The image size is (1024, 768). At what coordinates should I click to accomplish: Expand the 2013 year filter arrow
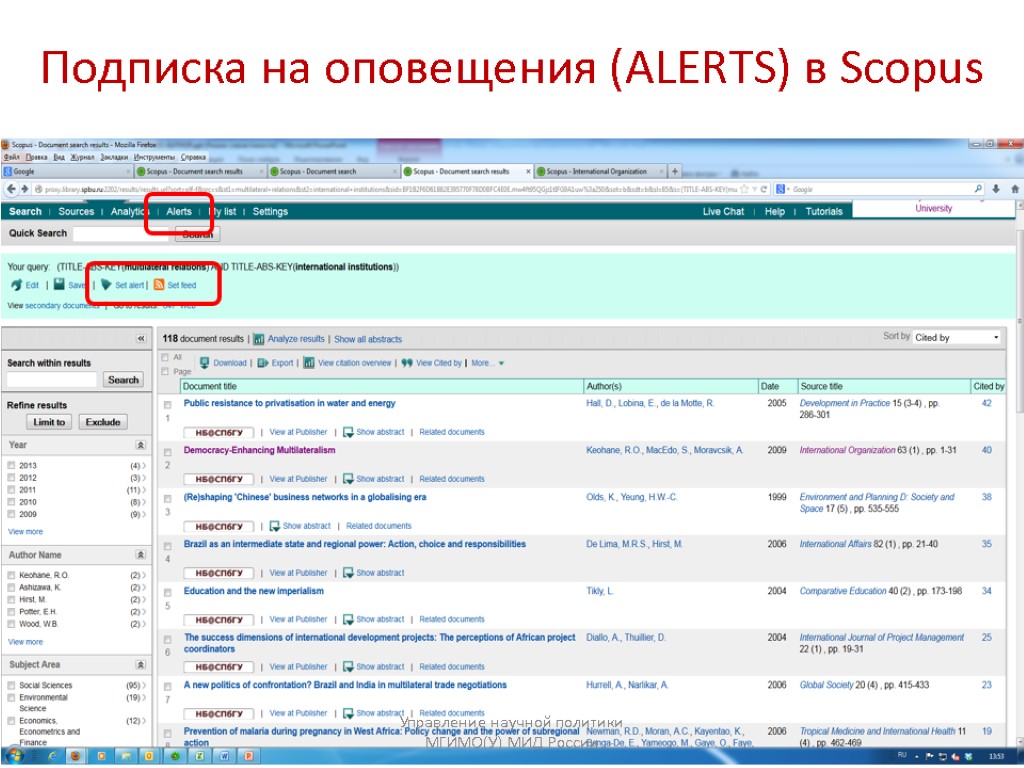pos(144,466)
